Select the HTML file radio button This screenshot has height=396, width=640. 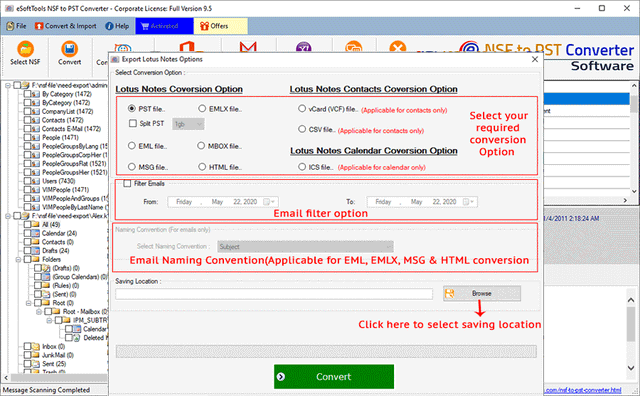[202, 167]
